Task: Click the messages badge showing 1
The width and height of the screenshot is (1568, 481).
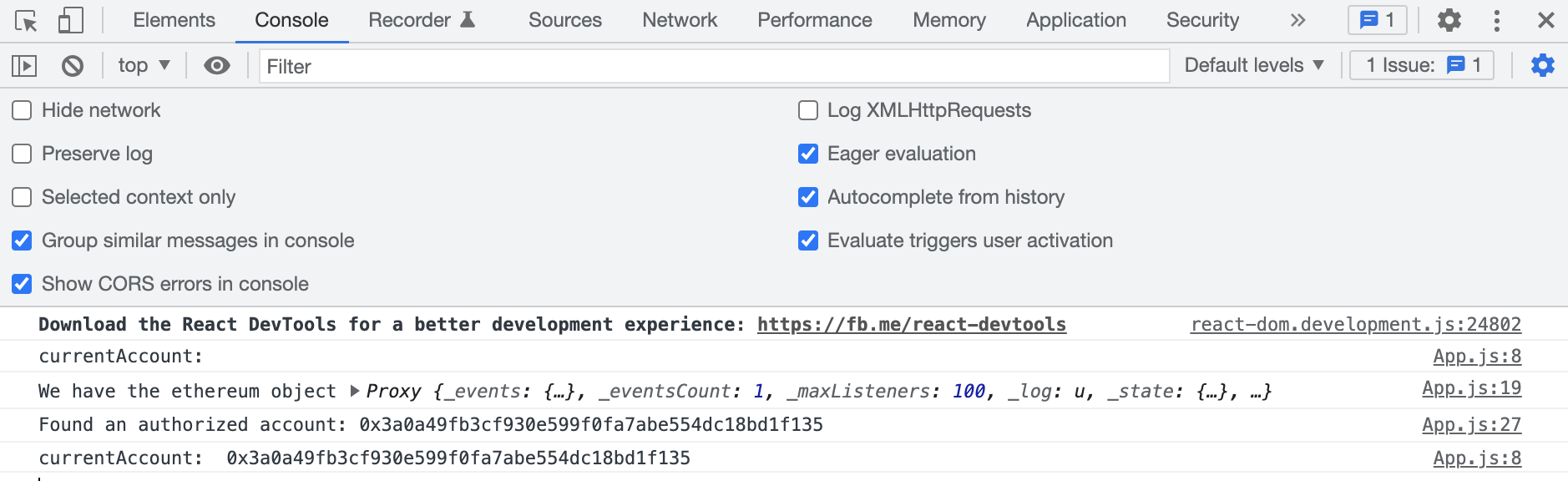Action: 1378,20
